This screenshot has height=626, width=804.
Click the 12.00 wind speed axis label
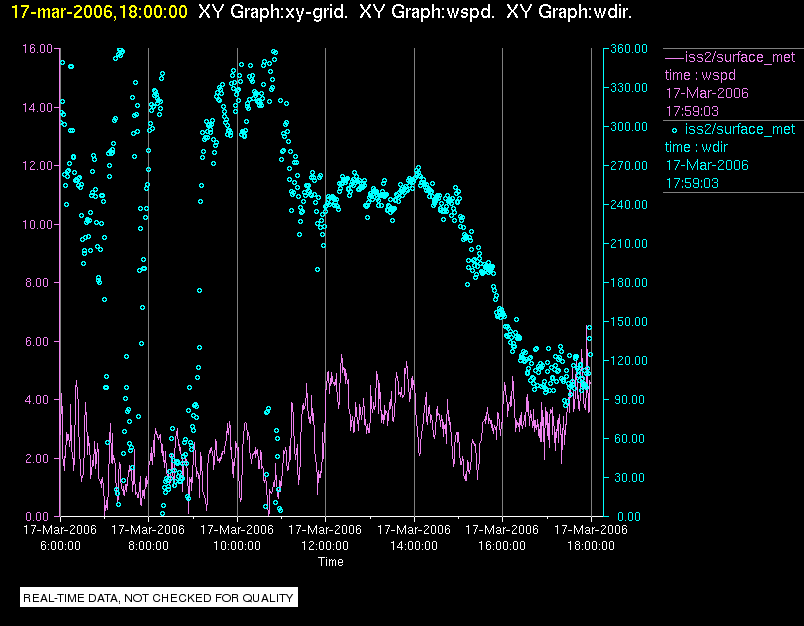tap(37, 166)
